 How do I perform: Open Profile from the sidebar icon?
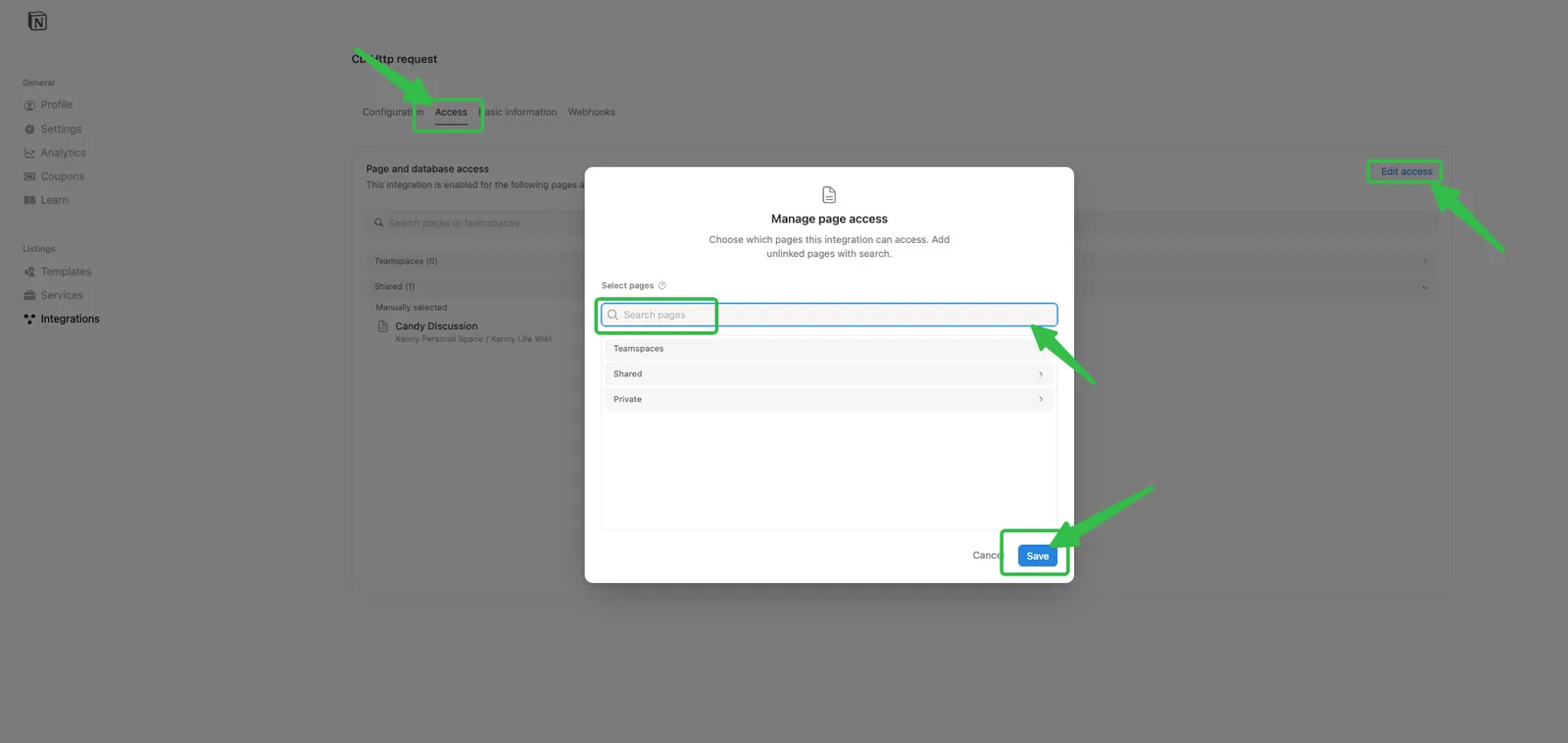coord(29,106)
